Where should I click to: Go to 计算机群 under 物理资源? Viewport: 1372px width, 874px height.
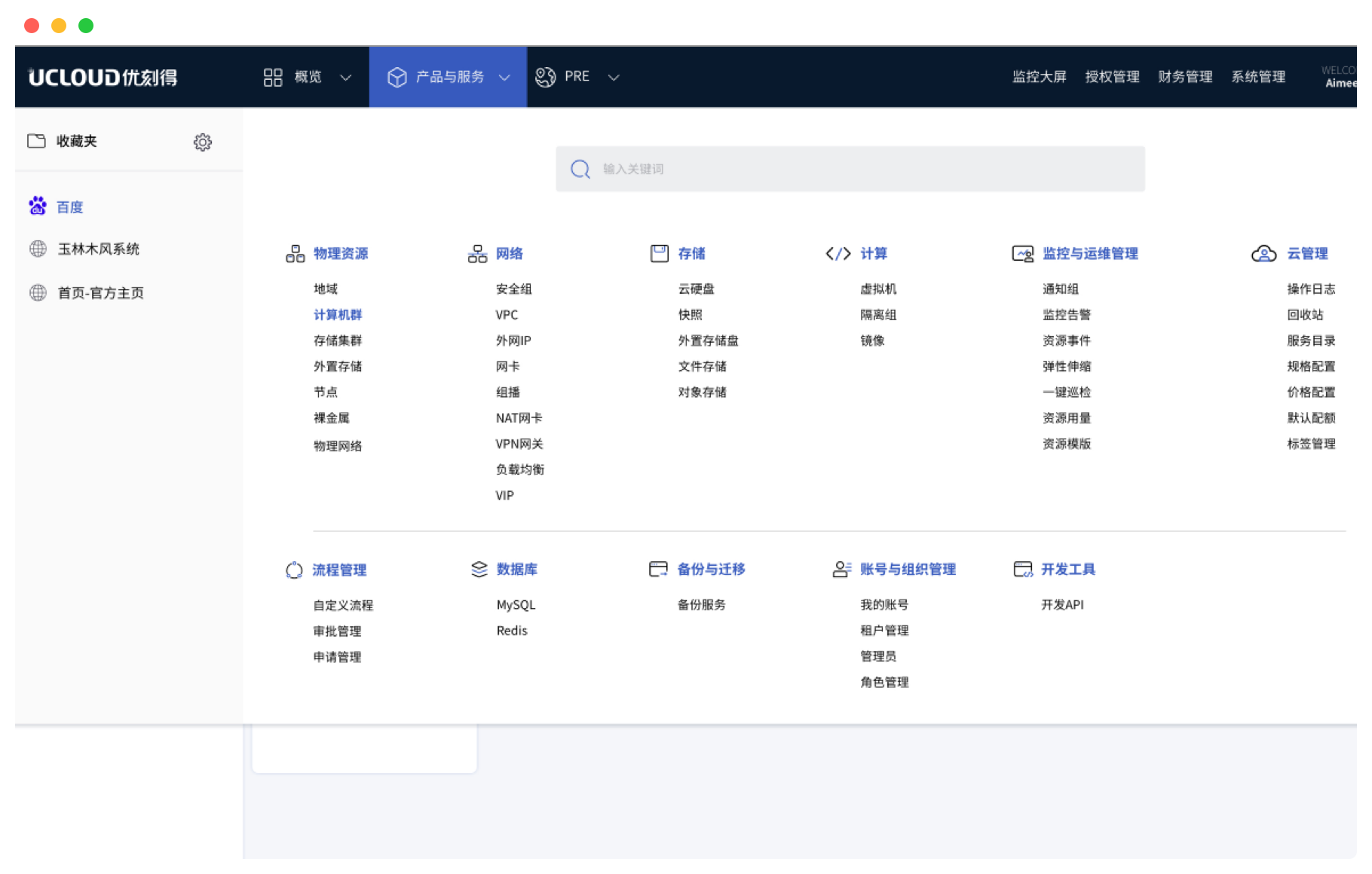coord(338,315)
